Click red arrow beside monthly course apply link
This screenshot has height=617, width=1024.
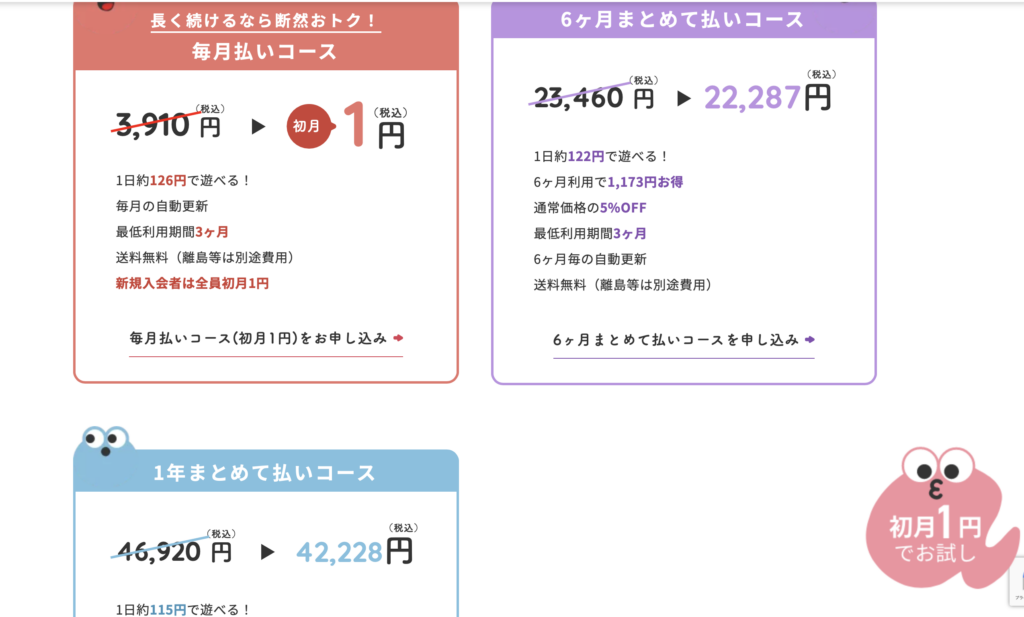tap(399, 339)
